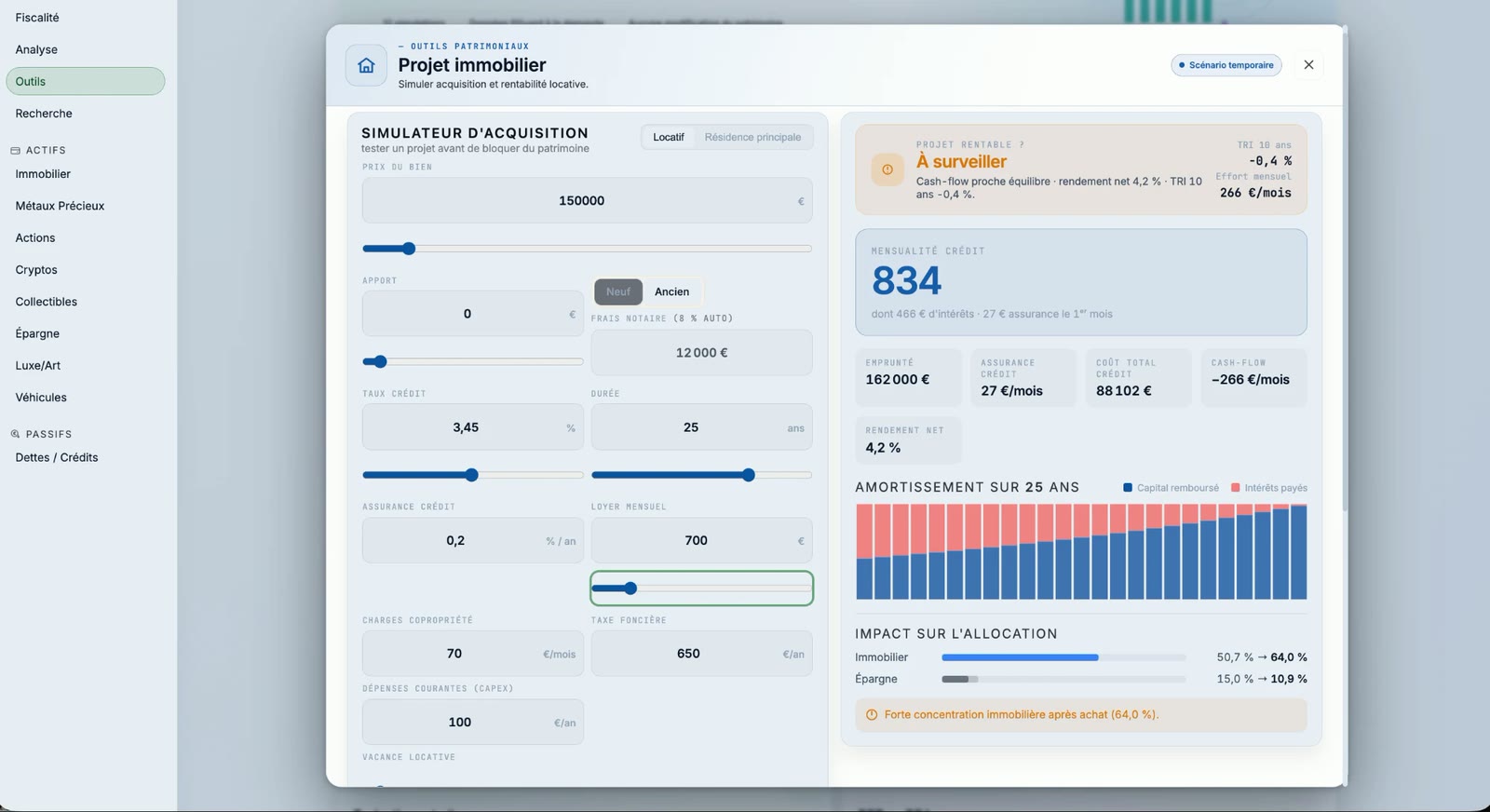This screenshot has height=812, width=1490.
Task: Open Véhicules in the sidebar
Action: pos(41,398)
